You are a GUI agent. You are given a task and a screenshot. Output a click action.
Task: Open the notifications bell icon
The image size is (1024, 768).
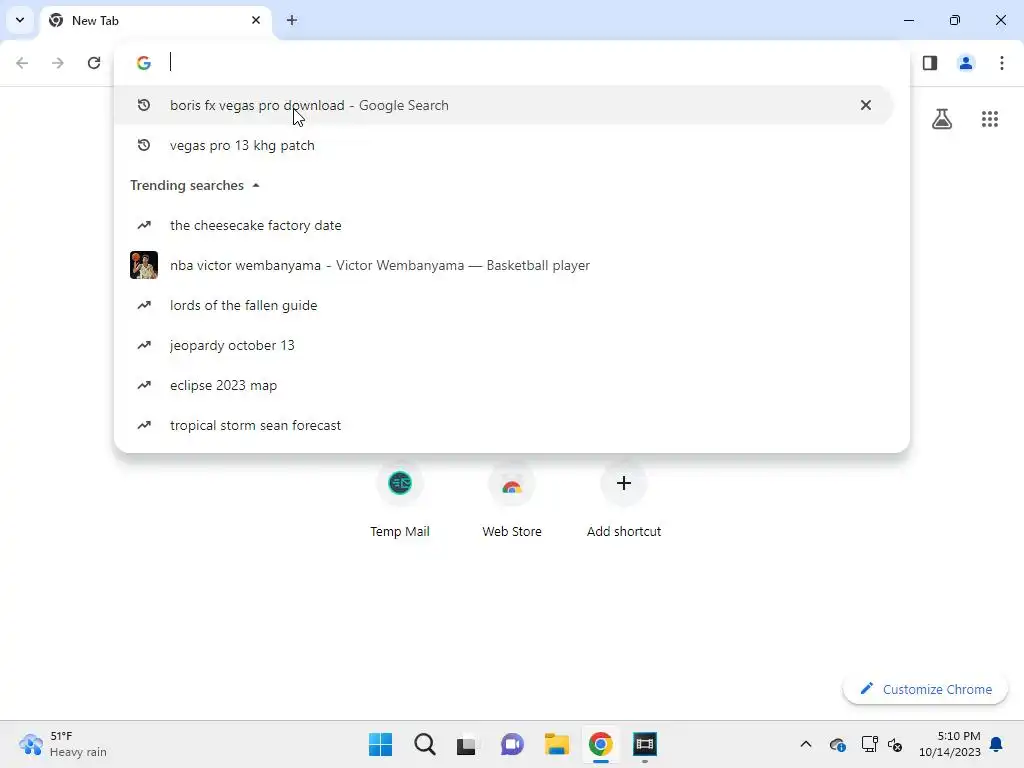coord(997,744)
